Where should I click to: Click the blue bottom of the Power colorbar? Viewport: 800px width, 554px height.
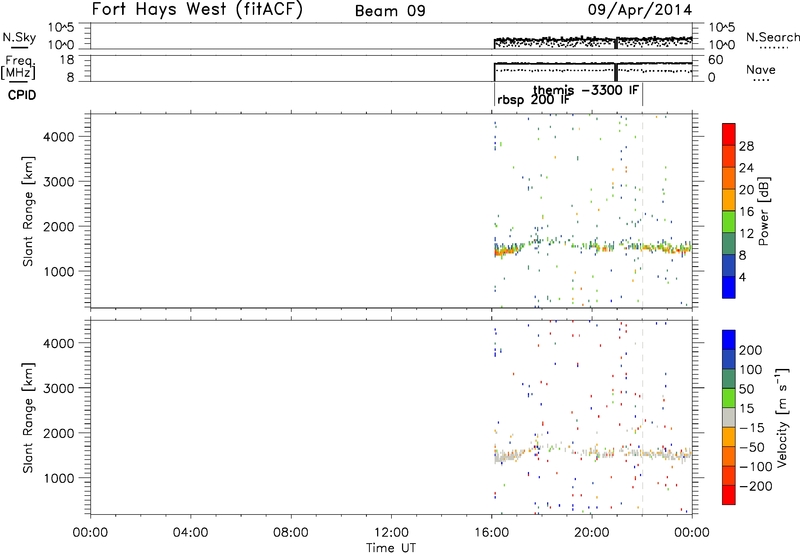coord(729,287)
